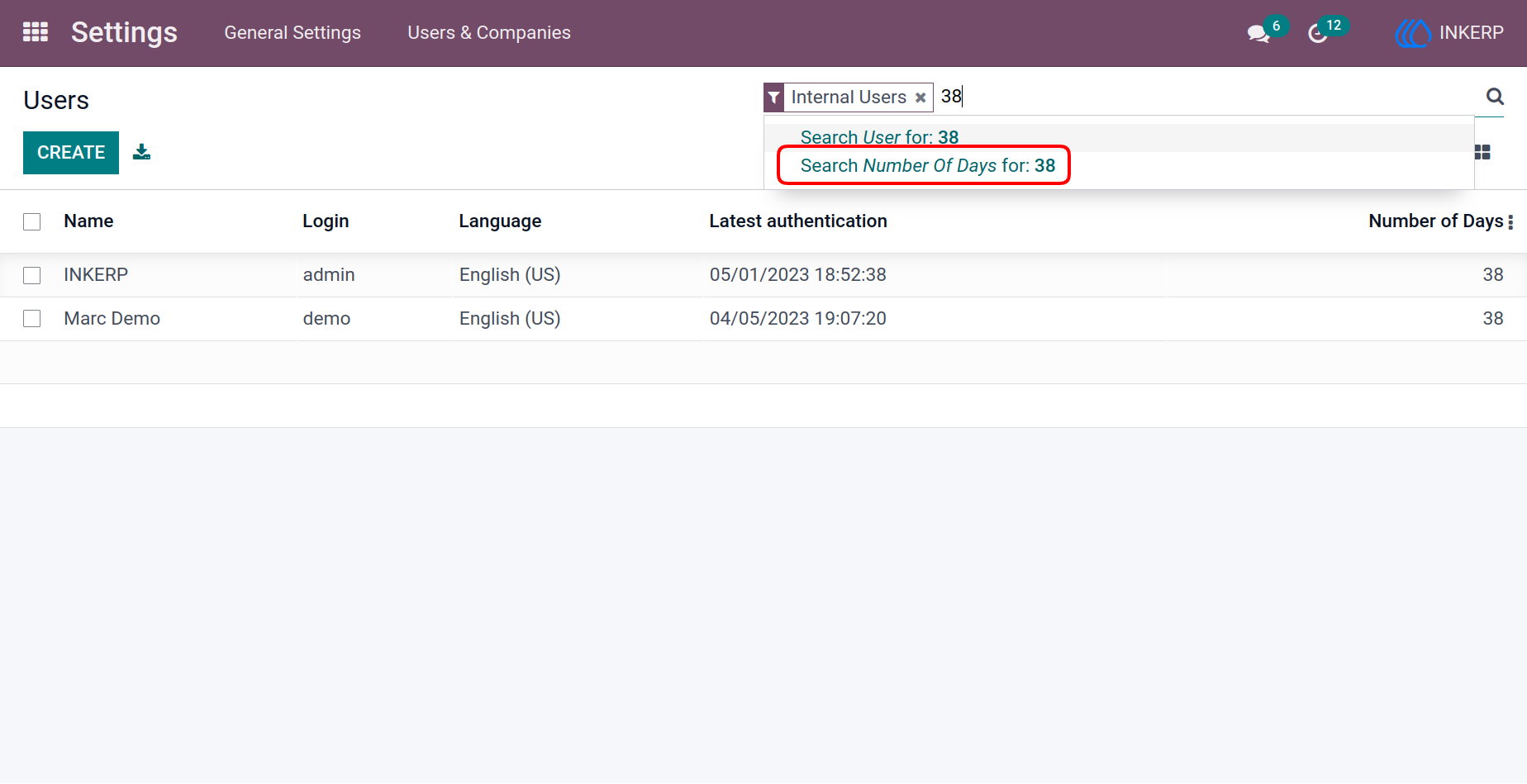Open the INKERP user record

tap(96, 275)
